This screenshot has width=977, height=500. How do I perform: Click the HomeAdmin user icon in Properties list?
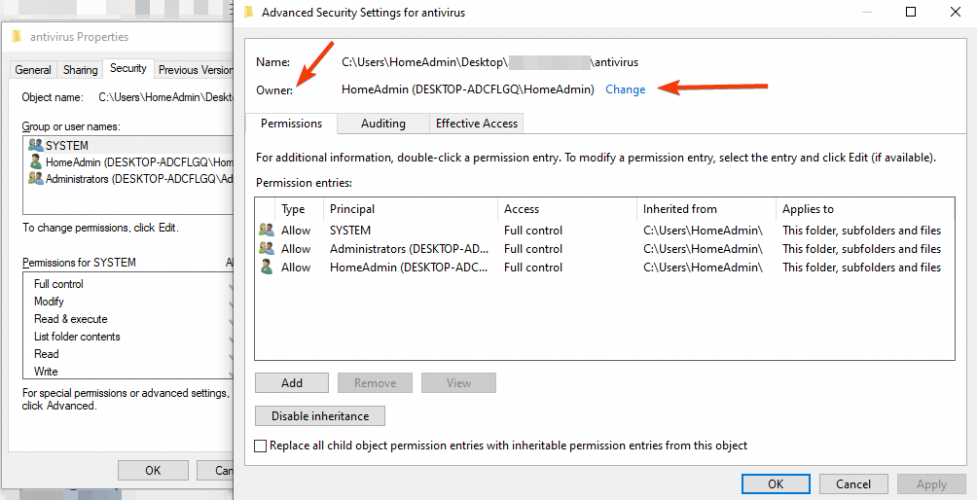36,162
